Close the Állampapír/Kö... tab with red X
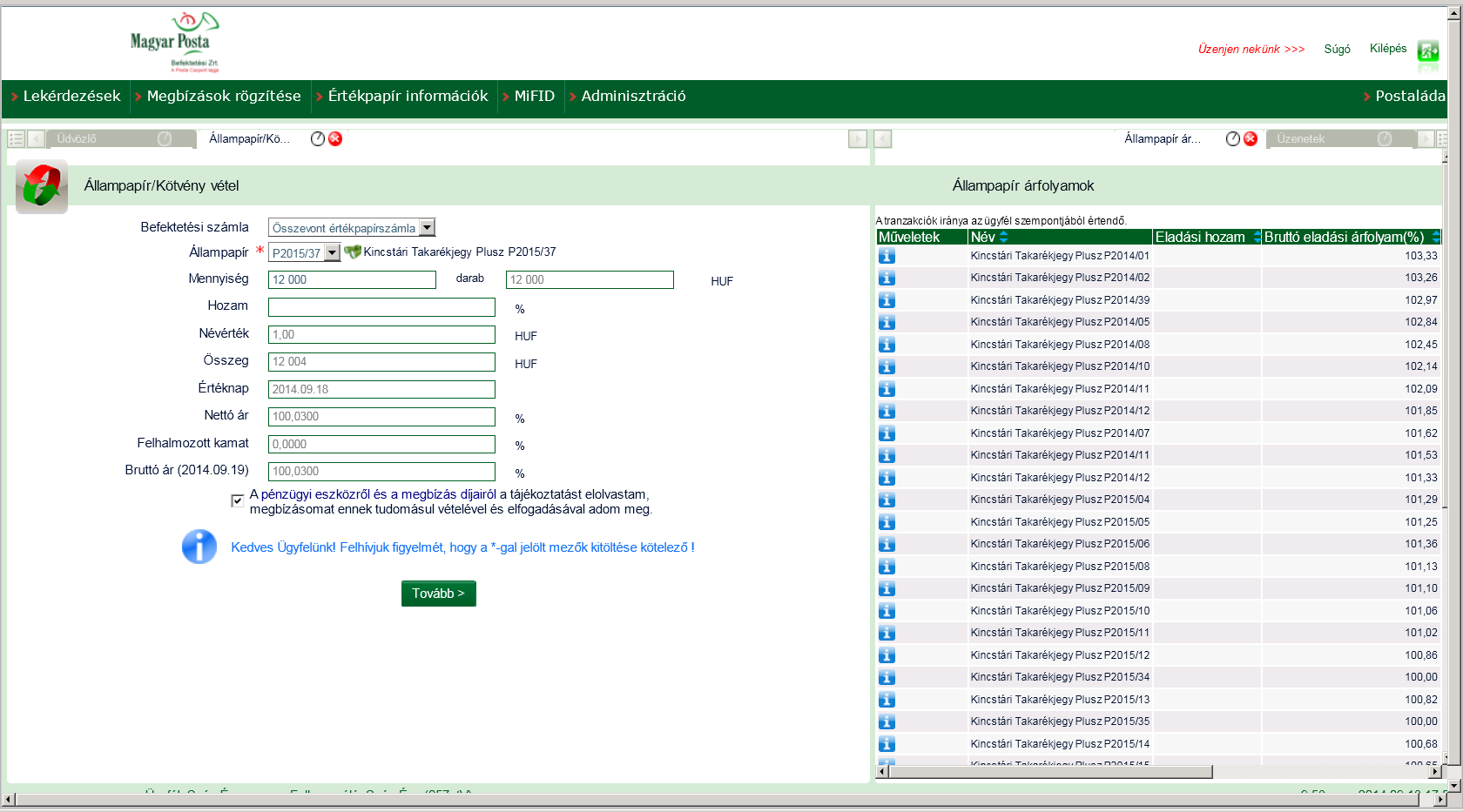 [335, 138]
